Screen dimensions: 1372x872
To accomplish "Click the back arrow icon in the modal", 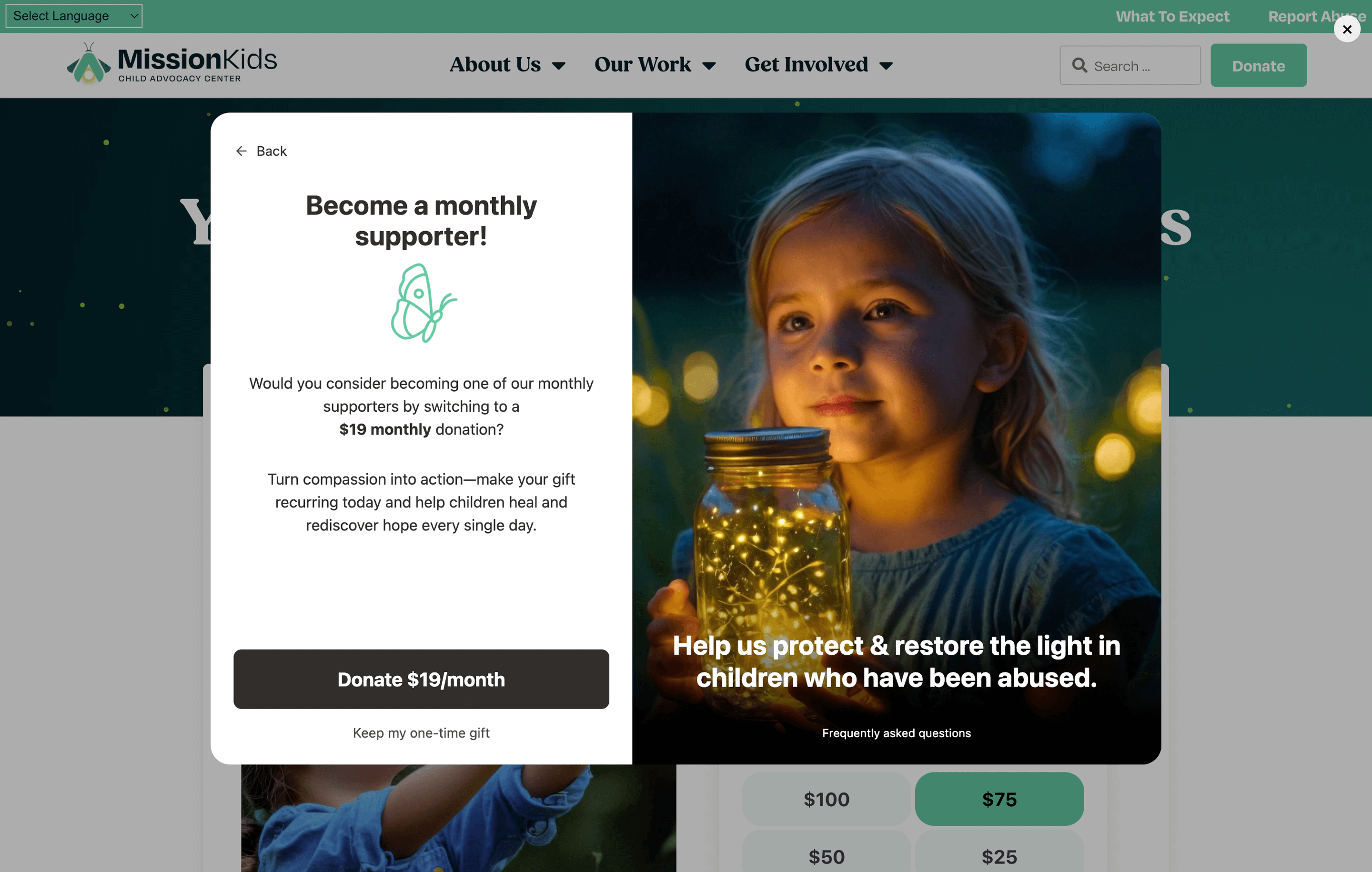I will [241, 151].
